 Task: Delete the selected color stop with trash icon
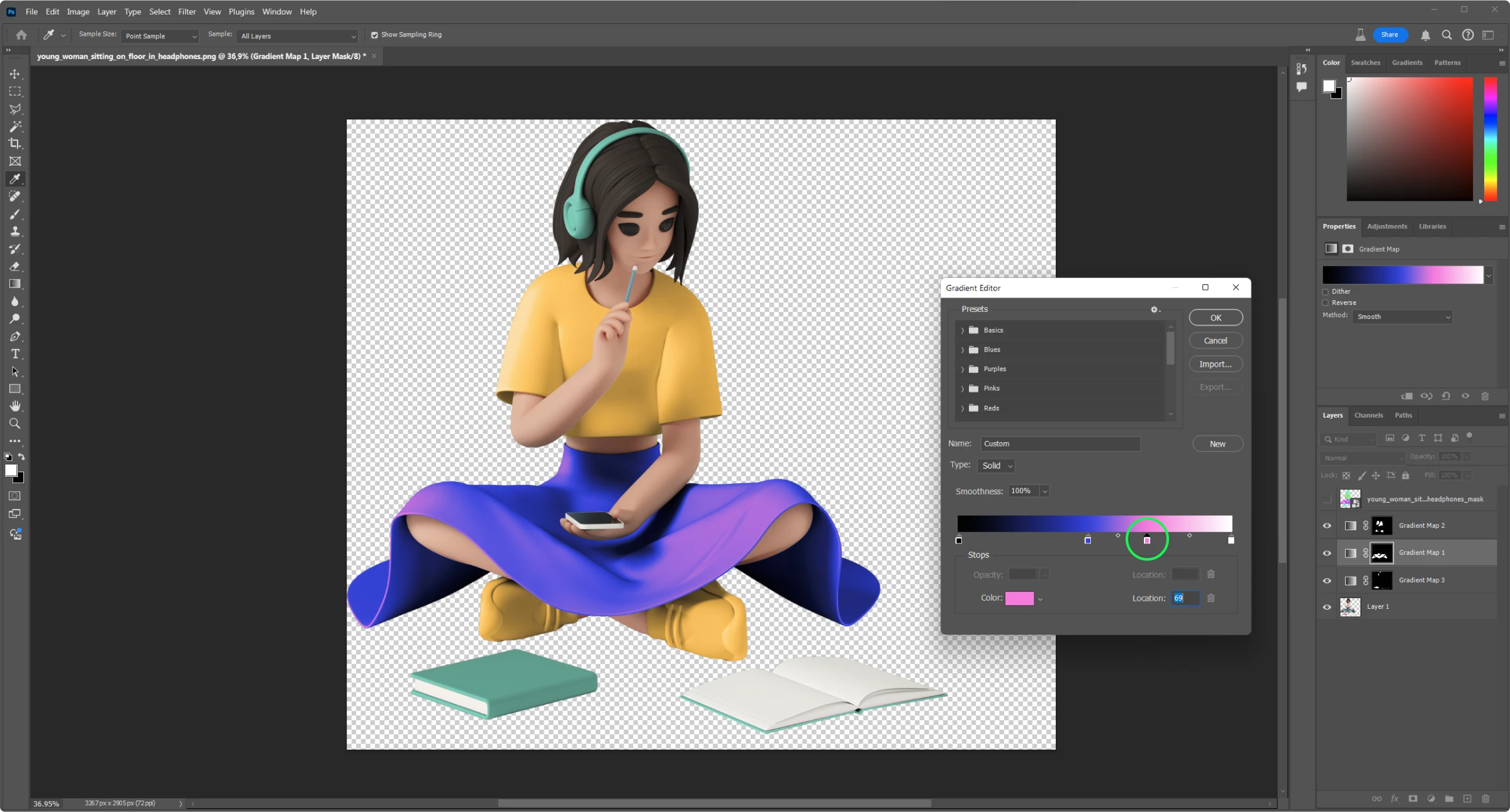[x=1211, y=598]
